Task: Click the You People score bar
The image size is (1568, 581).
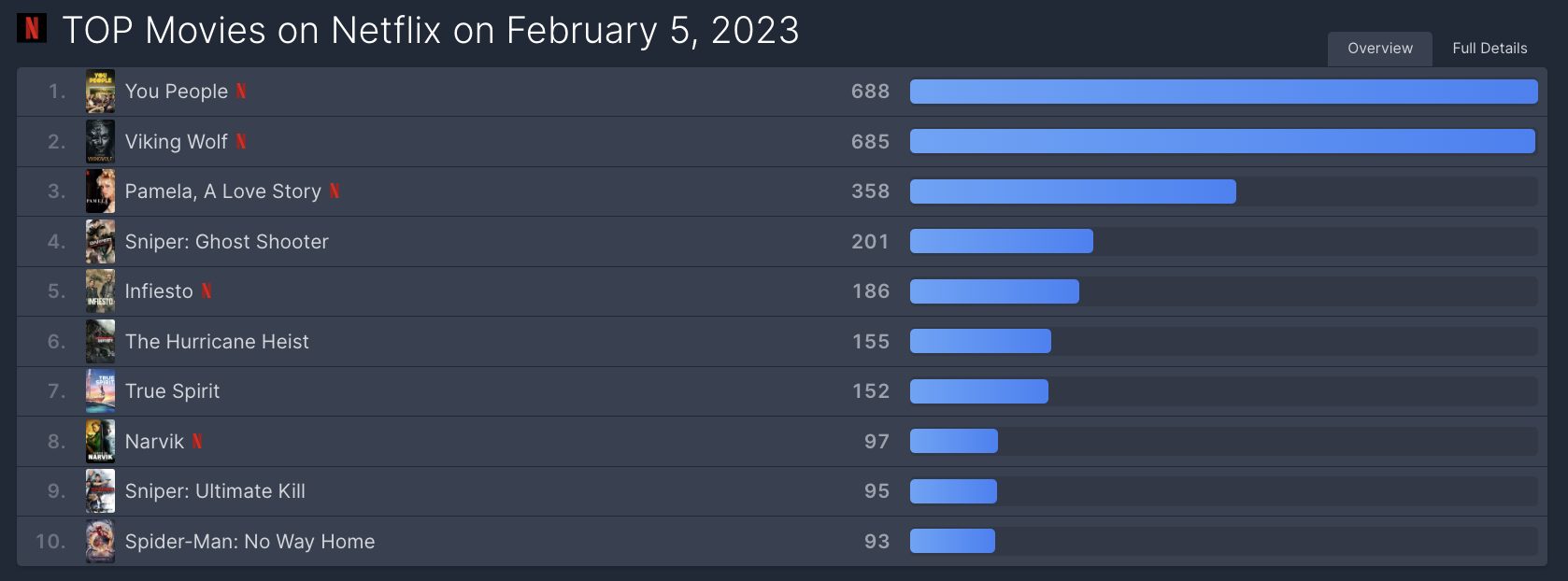Action: (x=1224, y=92)
